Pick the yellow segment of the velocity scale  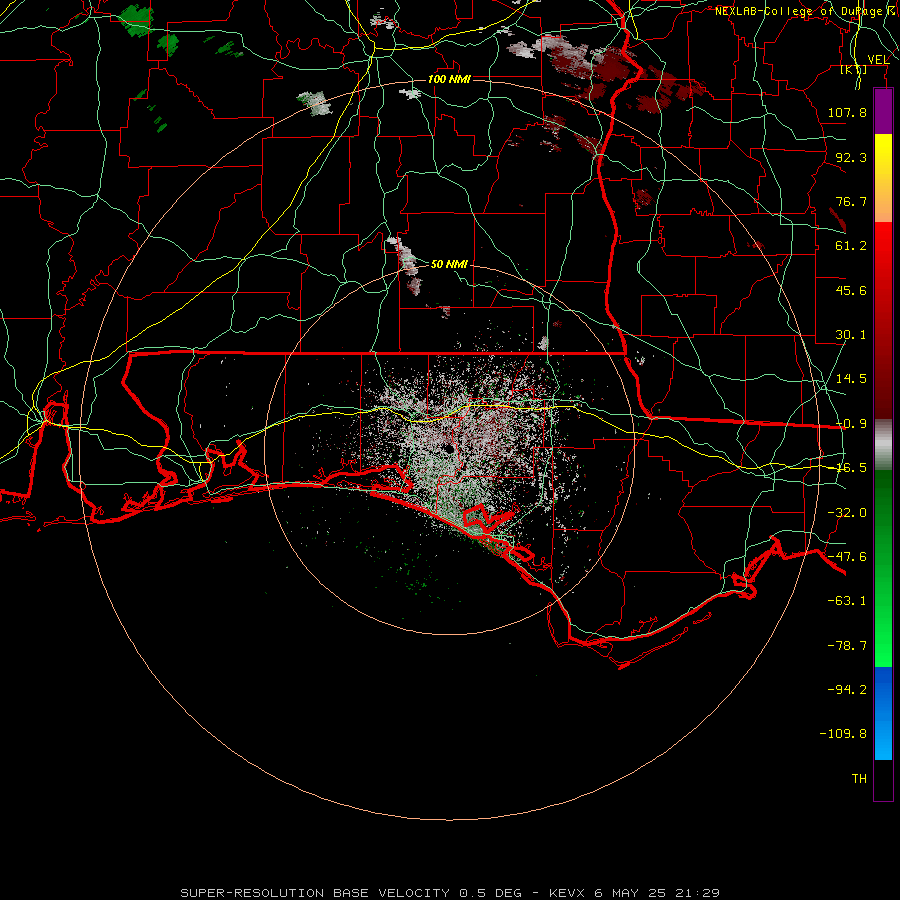(883, 157)
